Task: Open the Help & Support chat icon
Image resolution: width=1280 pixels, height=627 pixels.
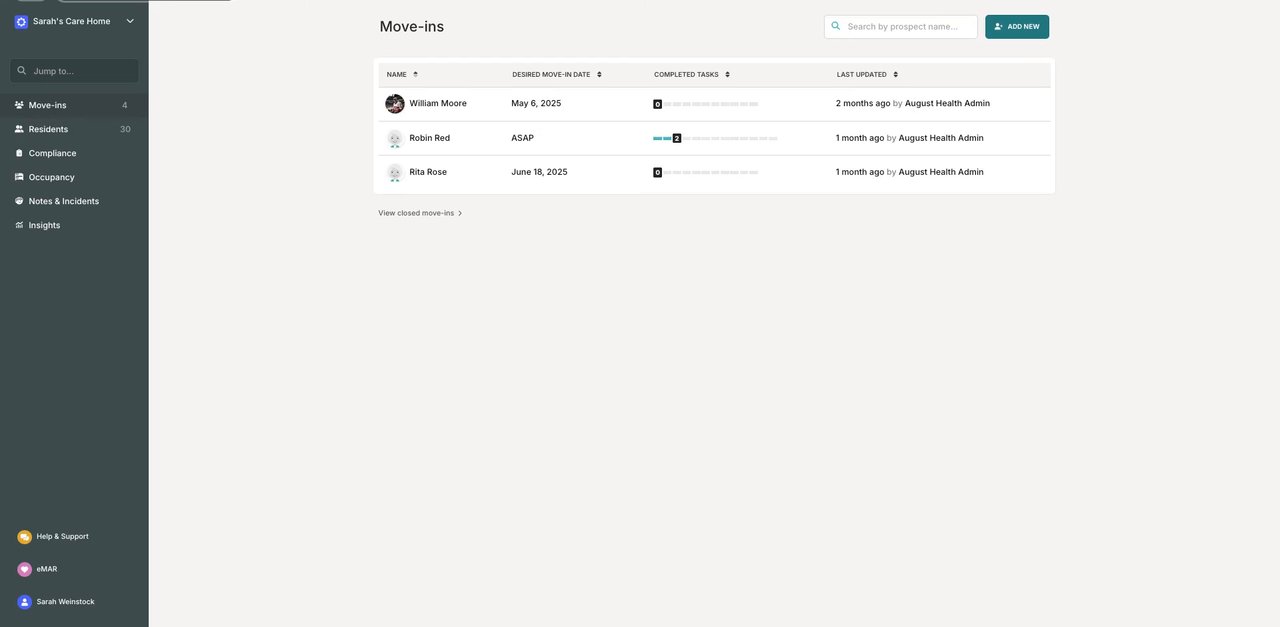Action: pos(25,537)
